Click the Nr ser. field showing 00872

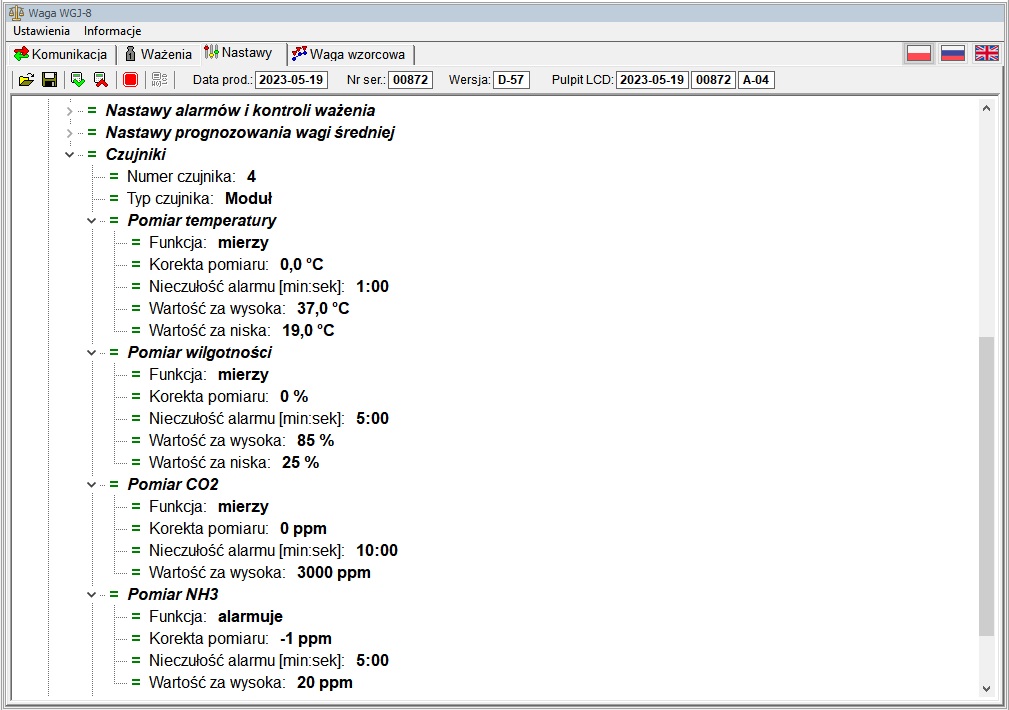click(x=410, y=80)
